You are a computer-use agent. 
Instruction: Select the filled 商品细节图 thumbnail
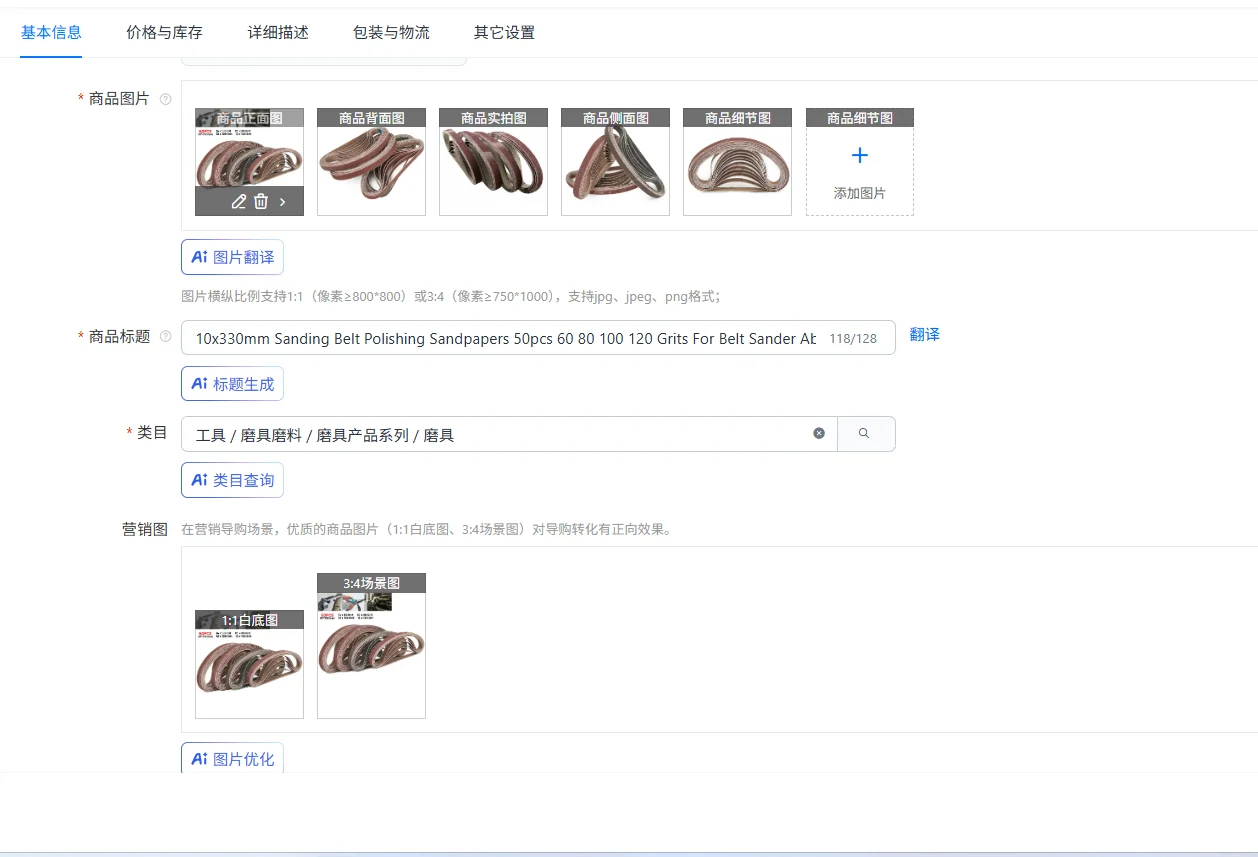[x=737, y=162]
